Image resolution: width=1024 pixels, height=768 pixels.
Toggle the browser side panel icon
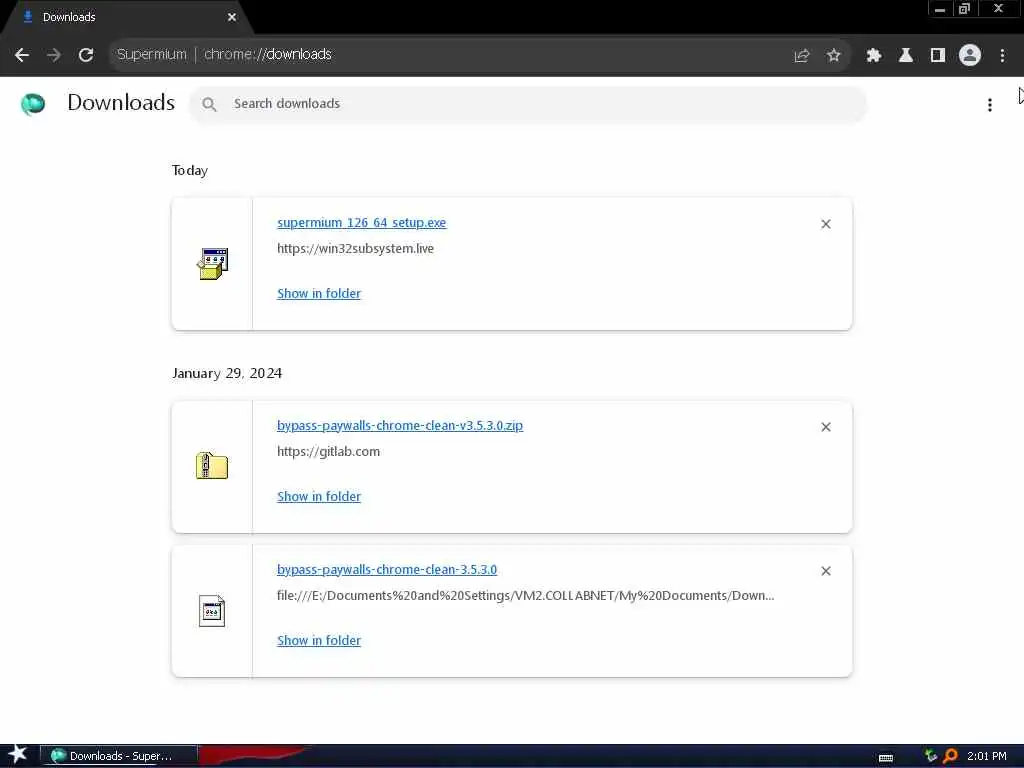coord(938,56)
